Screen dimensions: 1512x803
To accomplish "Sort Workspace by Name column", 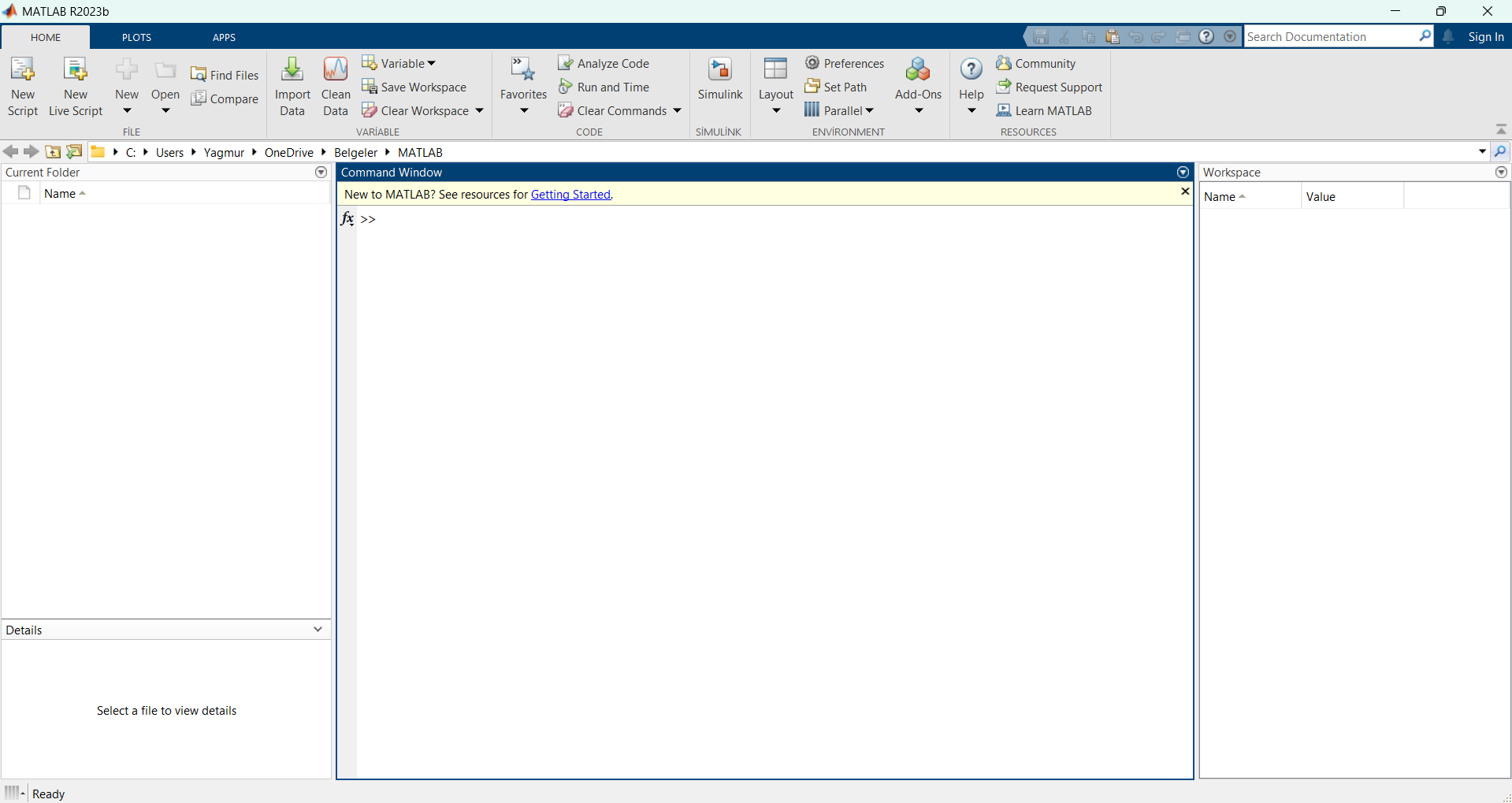I will point(1250,196).
